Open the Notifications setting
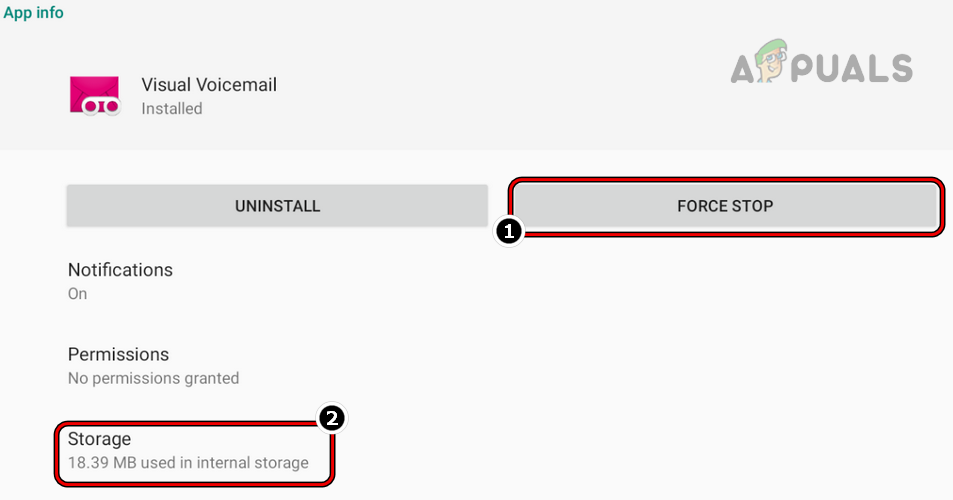The width and height of the screenshot is (953, 500). (x=120, y=270)
